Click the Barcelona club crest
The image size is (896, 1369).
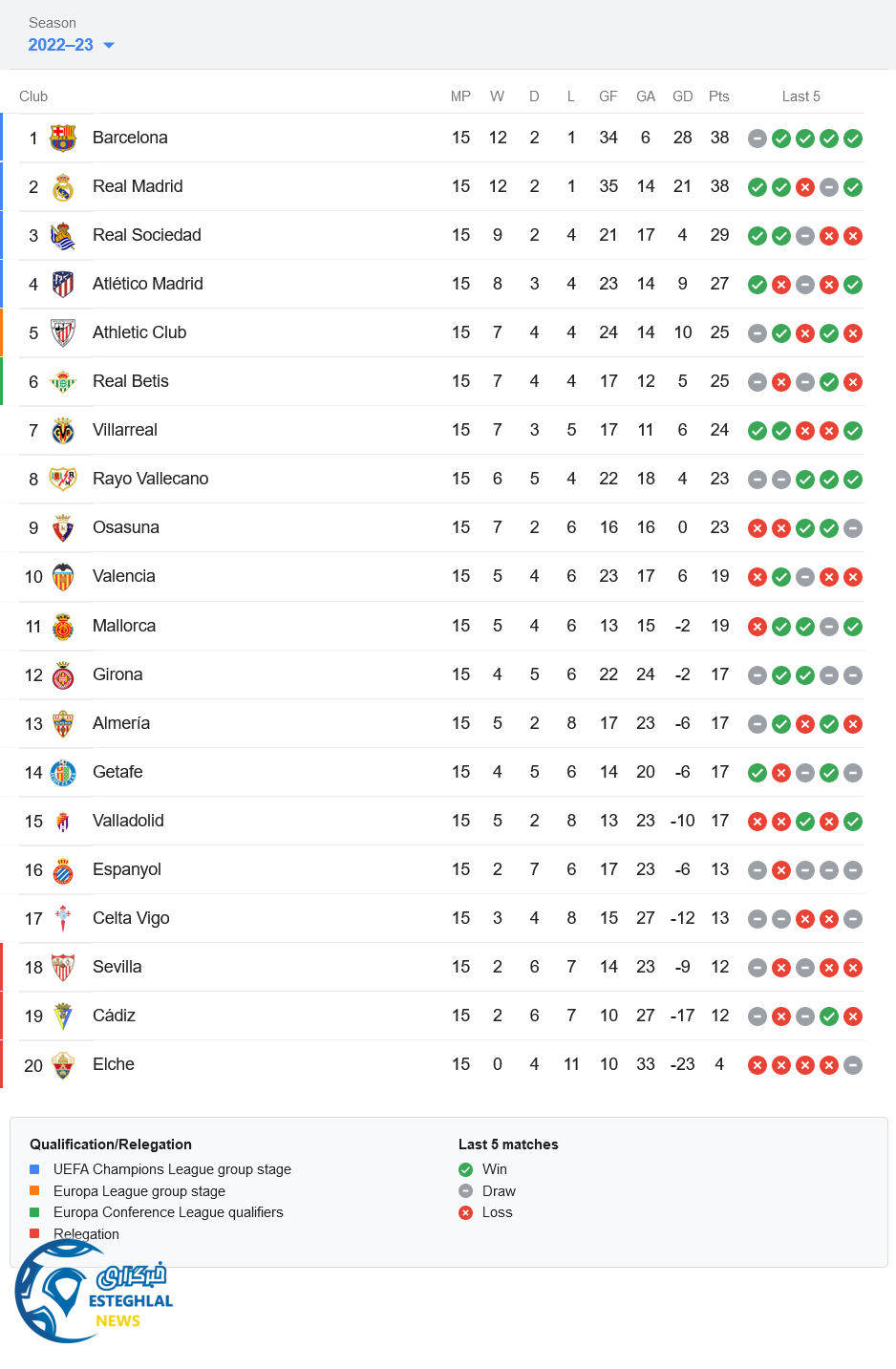(x=63, y=139)
